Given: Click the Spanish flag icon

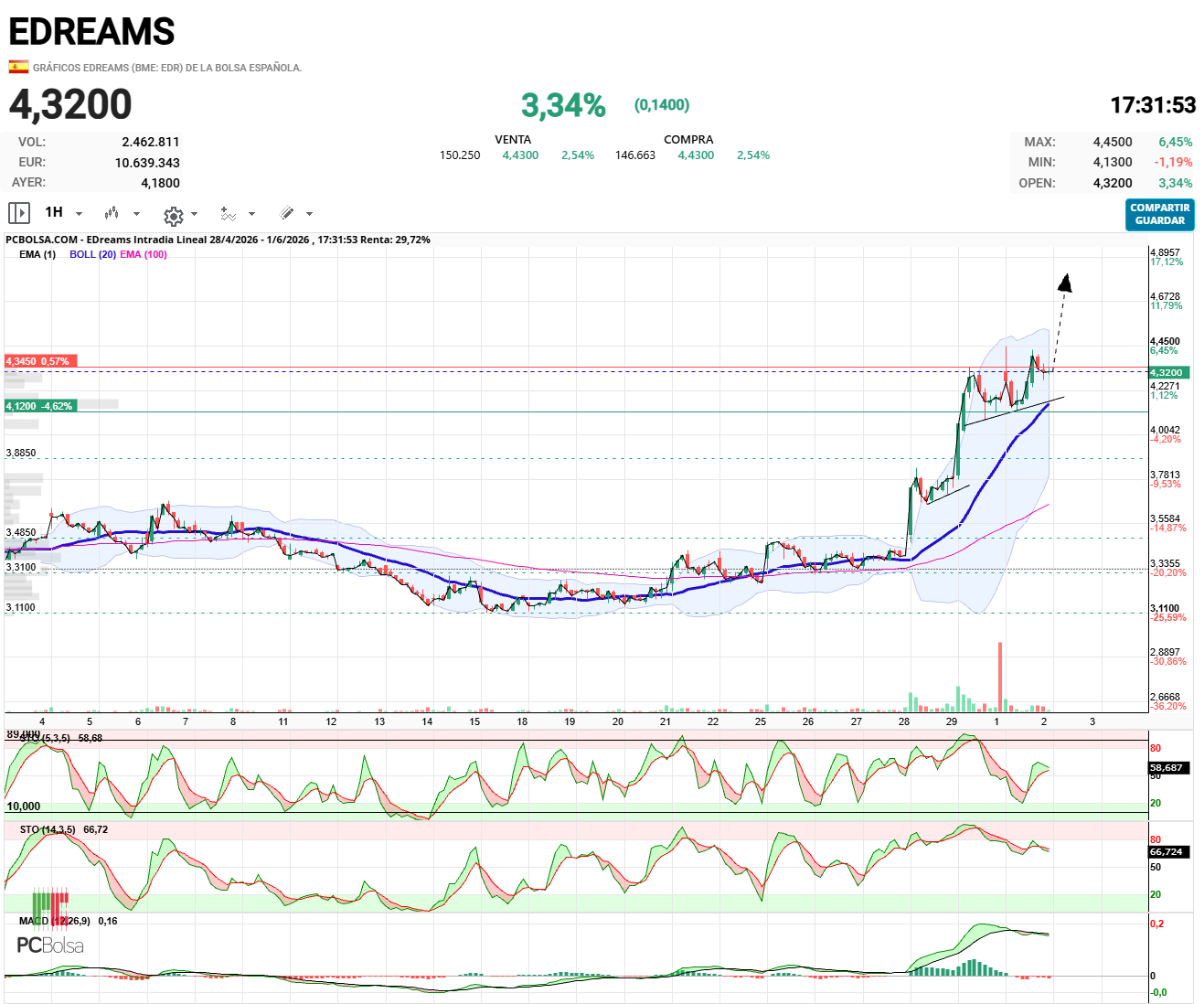Looking at the screenshot, I should pos(18,67).
